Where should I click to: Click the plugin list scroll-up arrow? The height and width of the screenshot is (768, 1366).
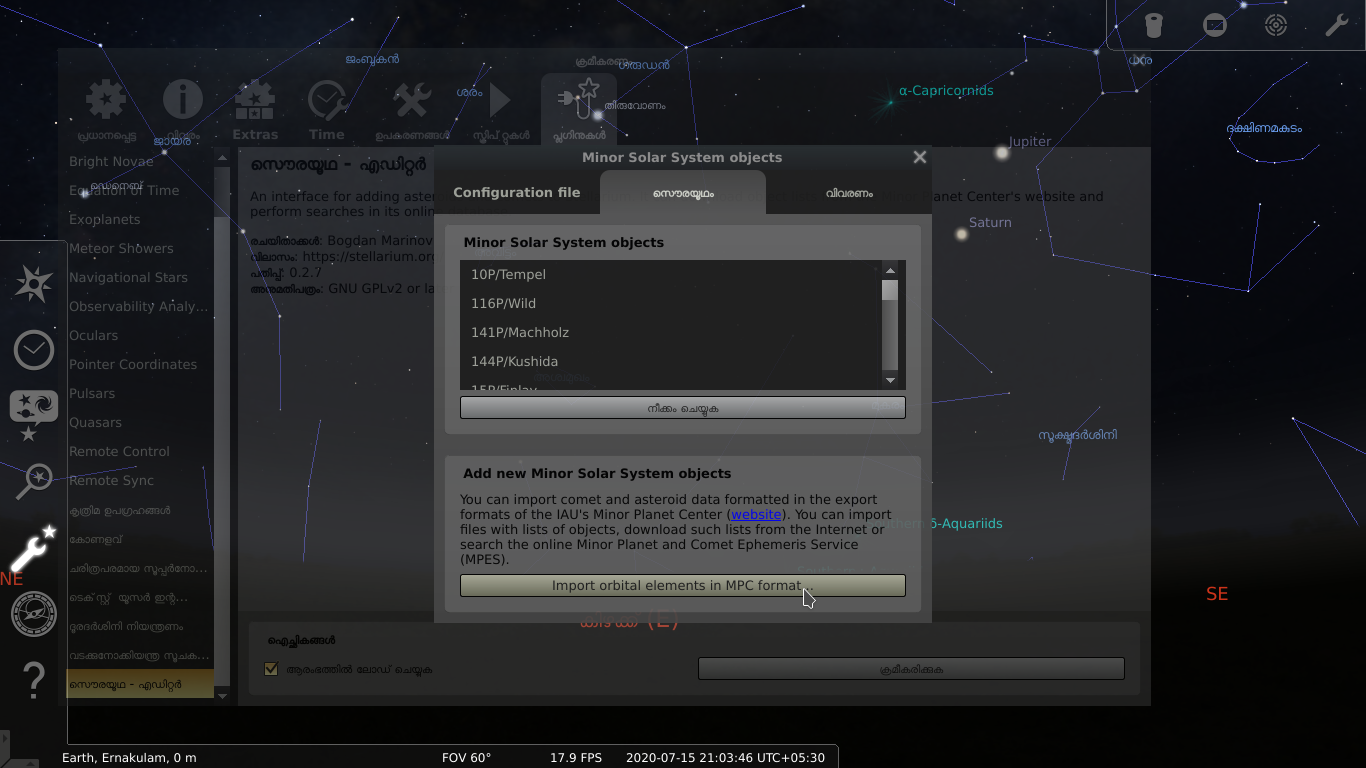point(223,157)
